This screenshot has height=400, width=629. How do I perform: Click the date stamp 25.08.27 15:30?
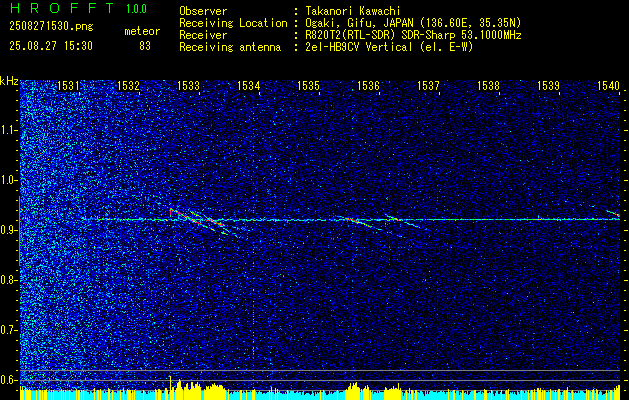point(51,46)
